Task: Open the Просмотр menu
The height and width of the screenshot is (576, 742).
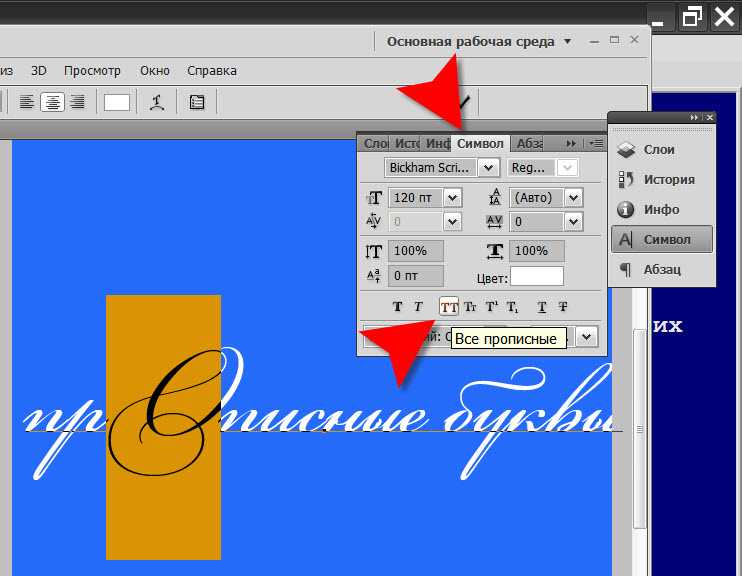Action: pos(92,71)
